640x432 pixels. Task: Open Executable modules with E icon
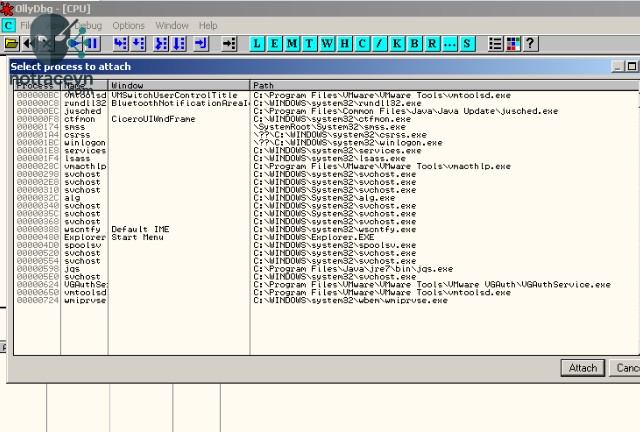(x=274, y=44)
